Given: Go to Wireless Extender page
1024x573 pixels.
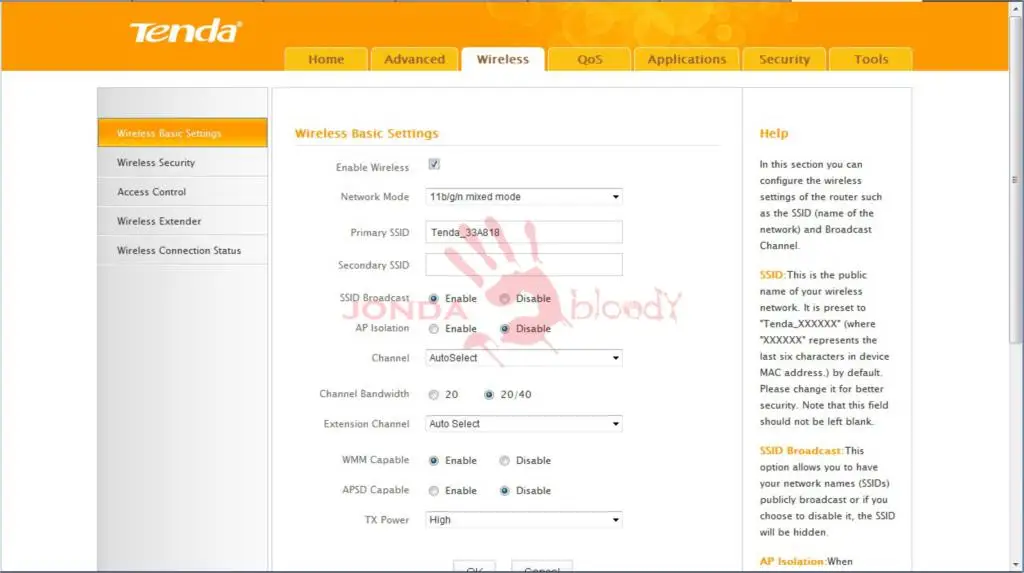Looking at the screenshot, I should [x=182, y=221].
